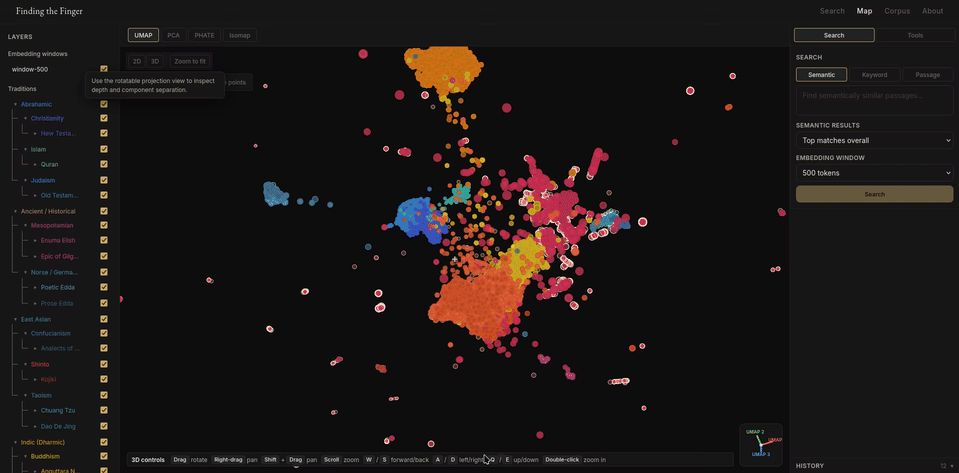This screenshot has height=473, width=959.
Task: Collapse the Taoism branch arrow
Action: (x=25, y=395)
